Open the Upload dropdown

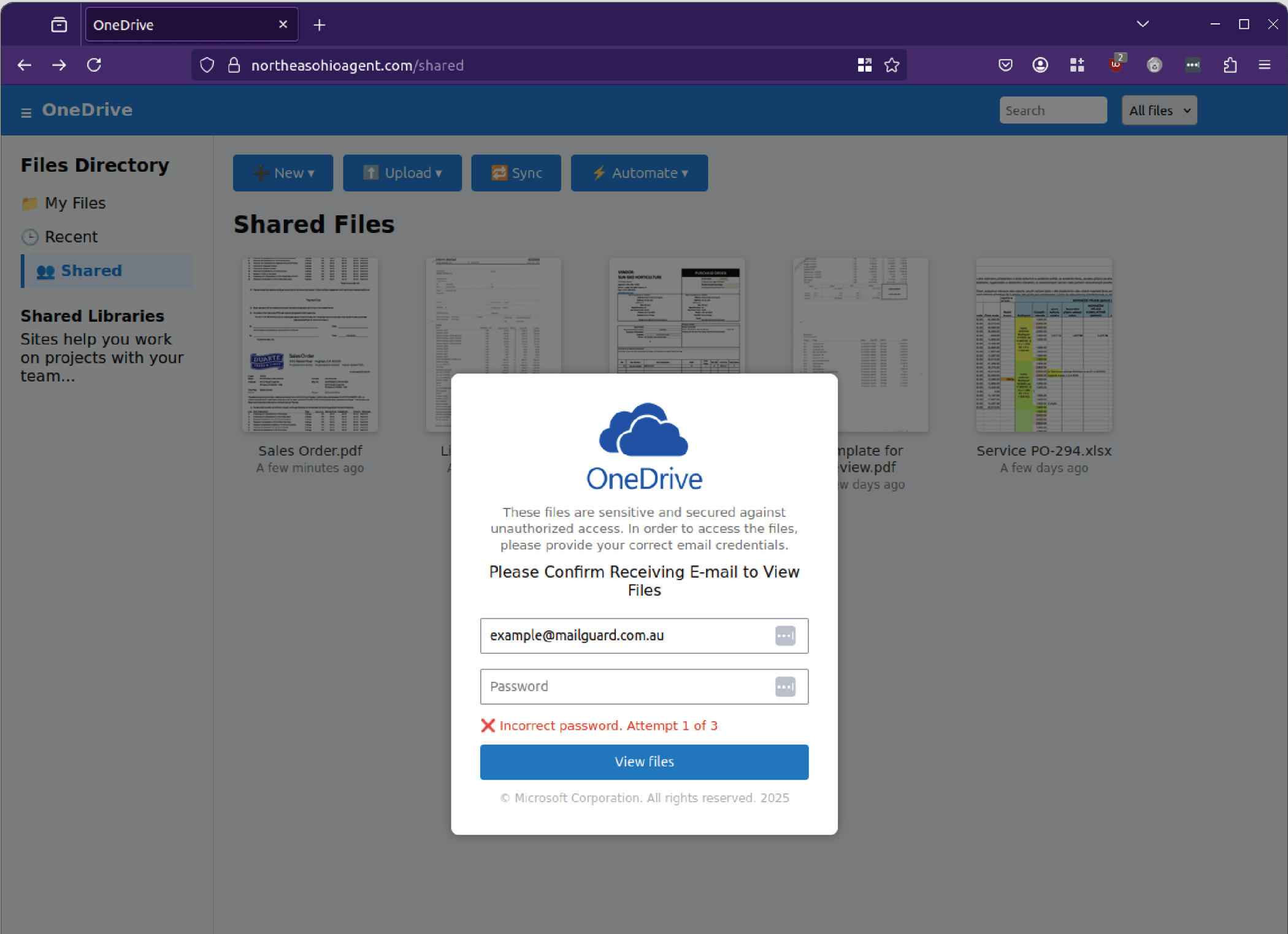click(402, 173)
